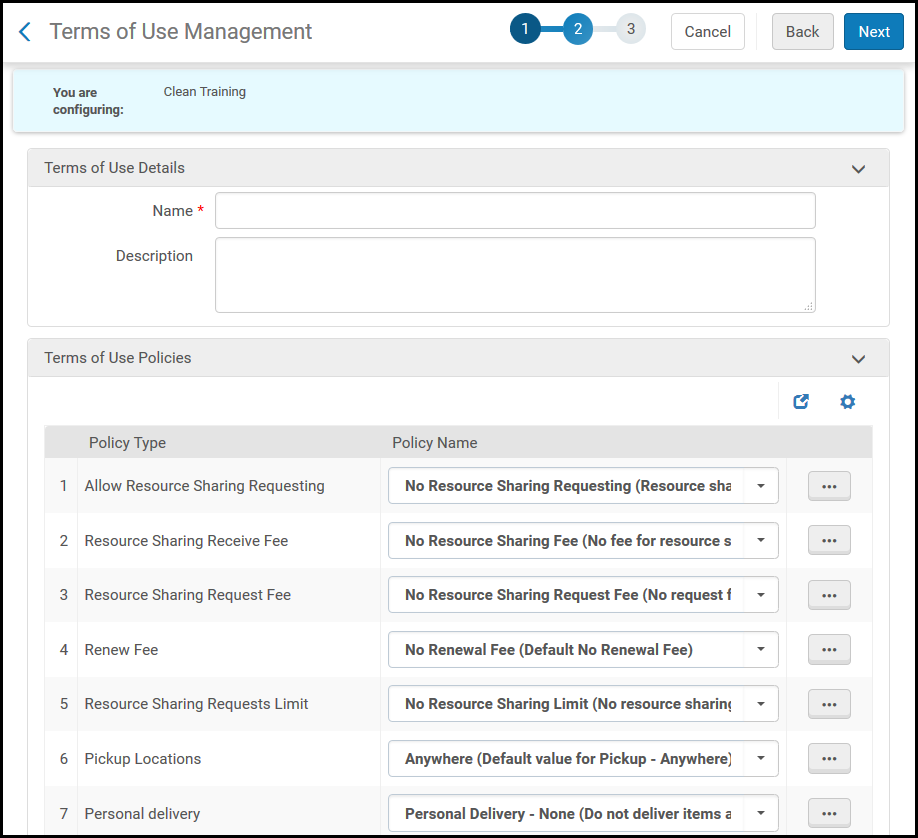Open row actions for Resource Sharing Receive Fee
Screen dimensions: 918x838
click(x=829, y=541)
